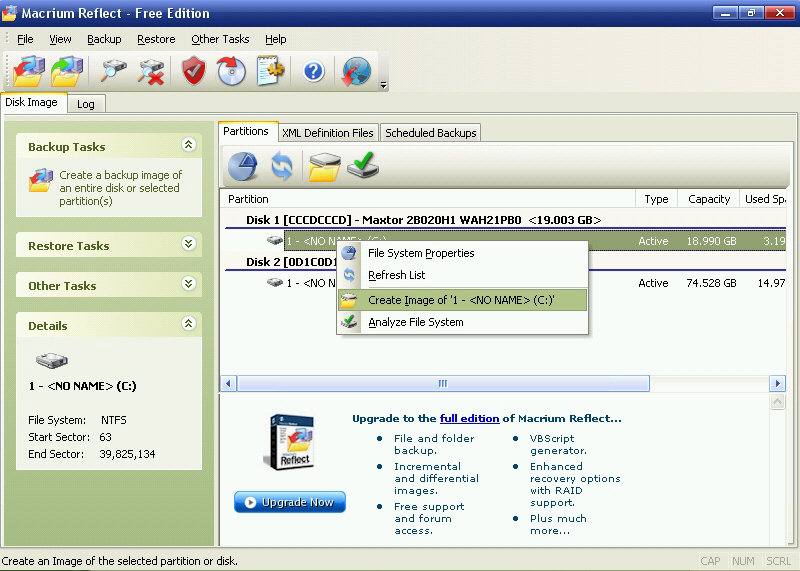The width and height of the screenshot is (800, 571).
Task: Select the Partitions tab
Action: pyautogui.click(x=247, y=132)
